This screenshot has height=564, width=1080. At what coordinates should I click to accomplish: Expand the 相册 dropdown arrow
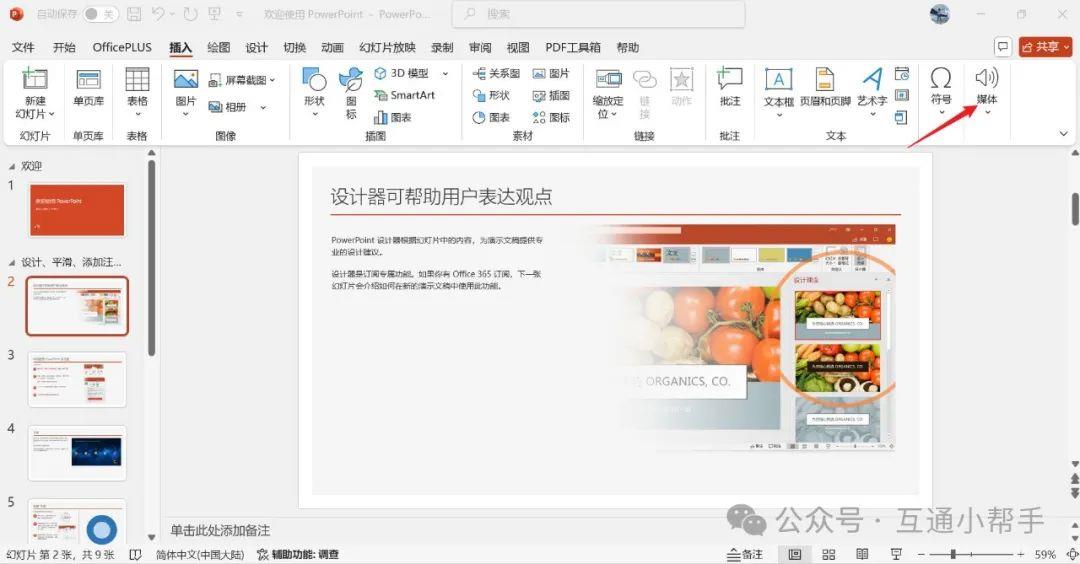click(263, 107)
